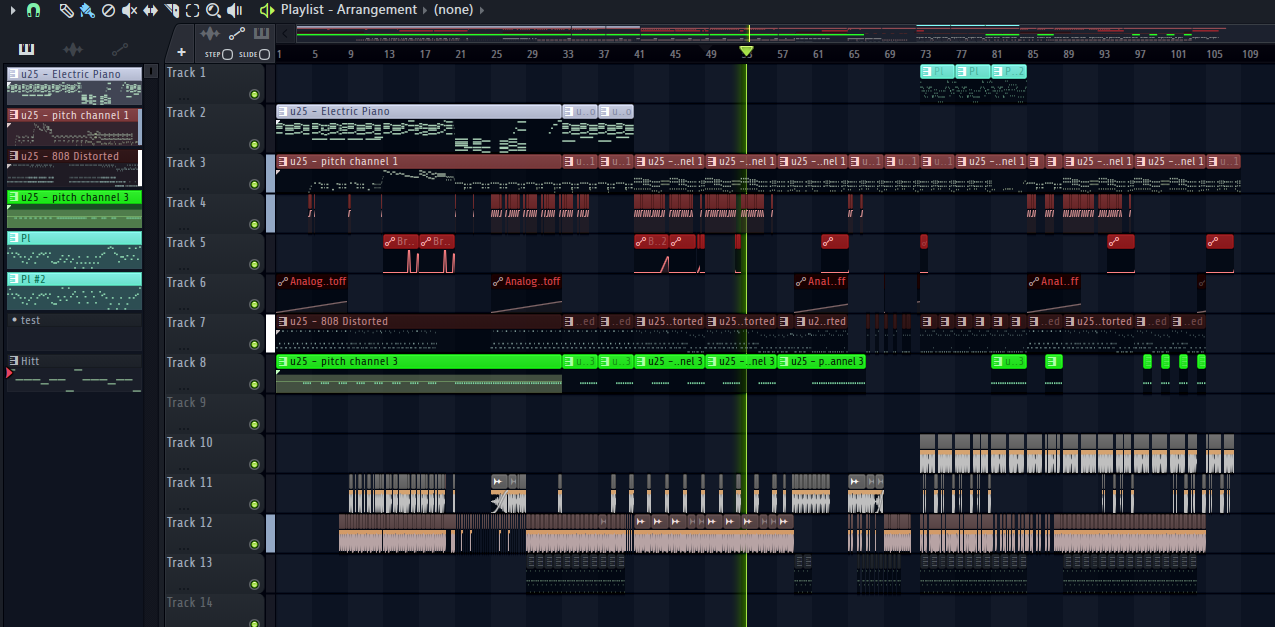Mute Track 5 using its green LED
Viewport: 1275px width, 627px height.
(x=254, y=255)
